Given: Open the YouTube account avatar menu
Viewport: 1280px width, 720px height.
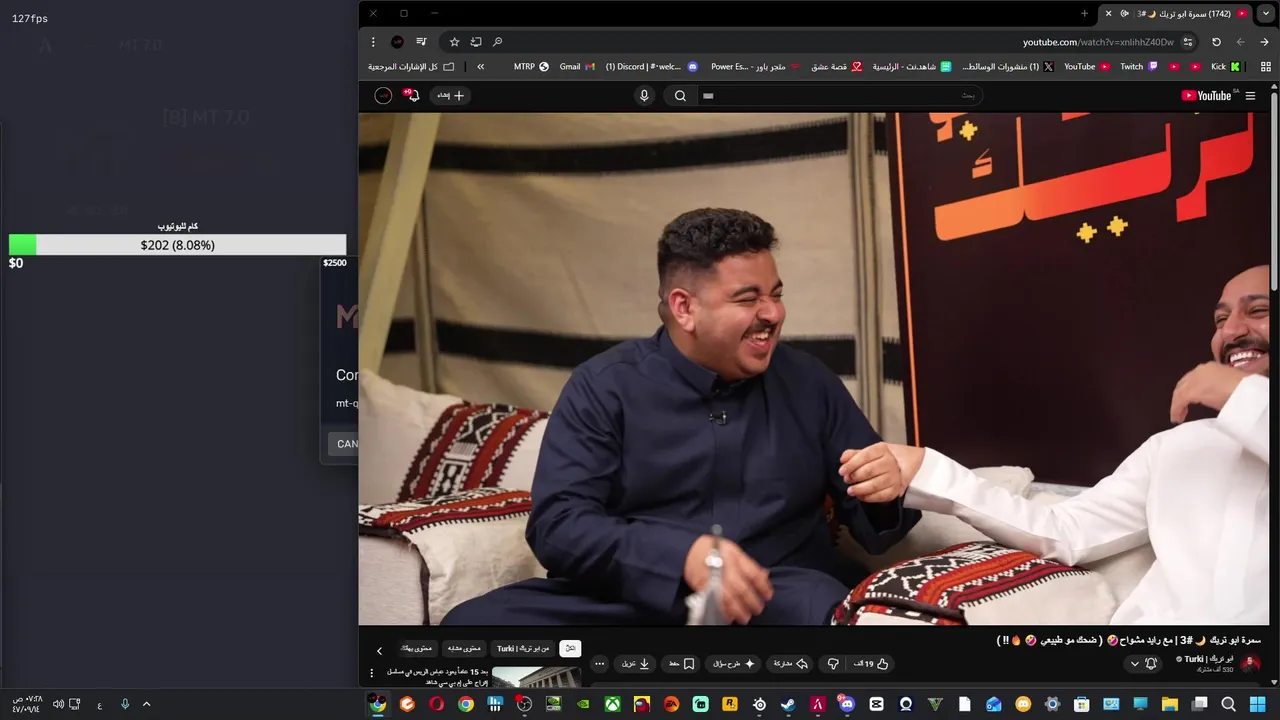Looking at the screenshot, I should click(383, 96).
